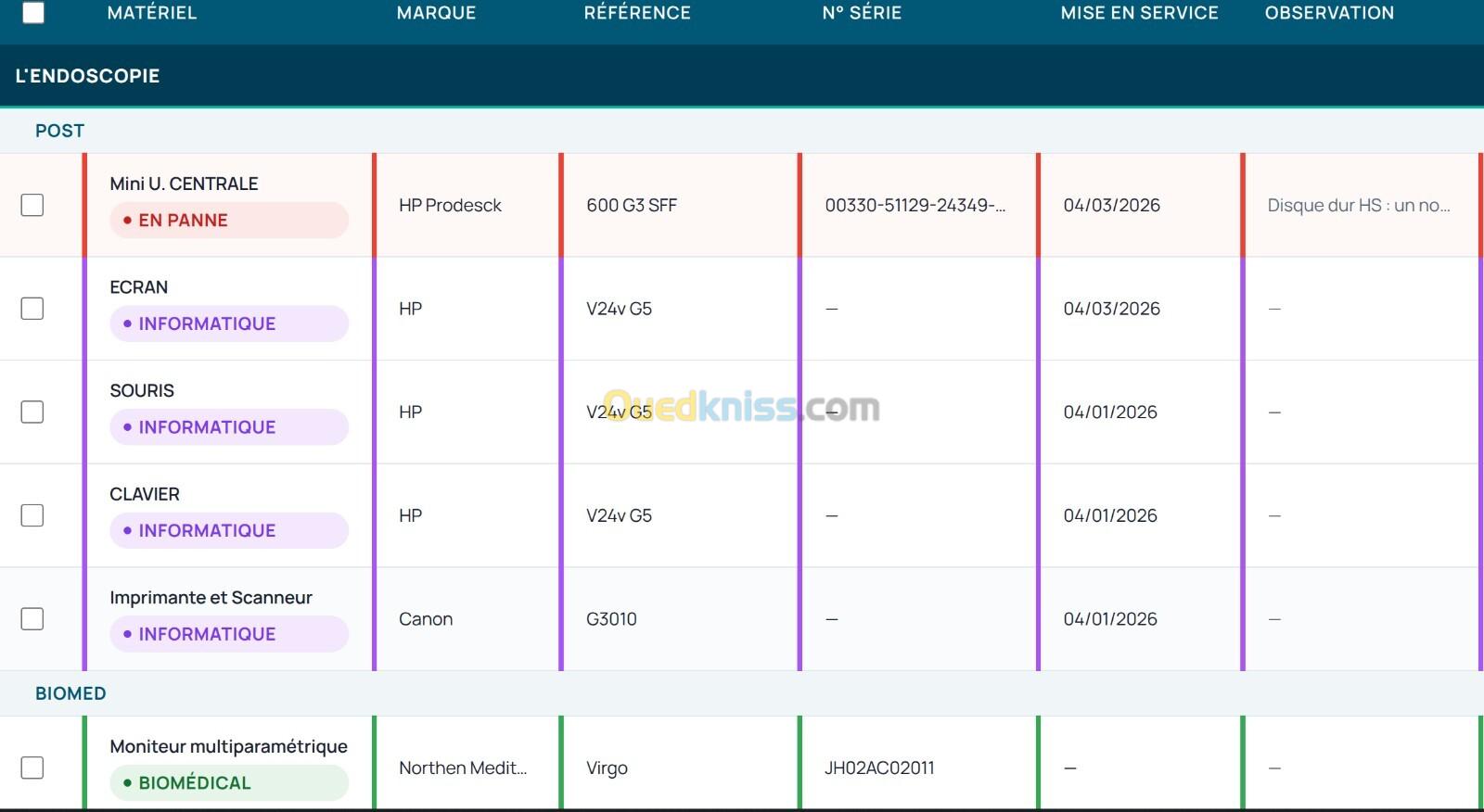Click the BIOMED group label
This screenshot has width=1484, height=812.
(70, 693)
